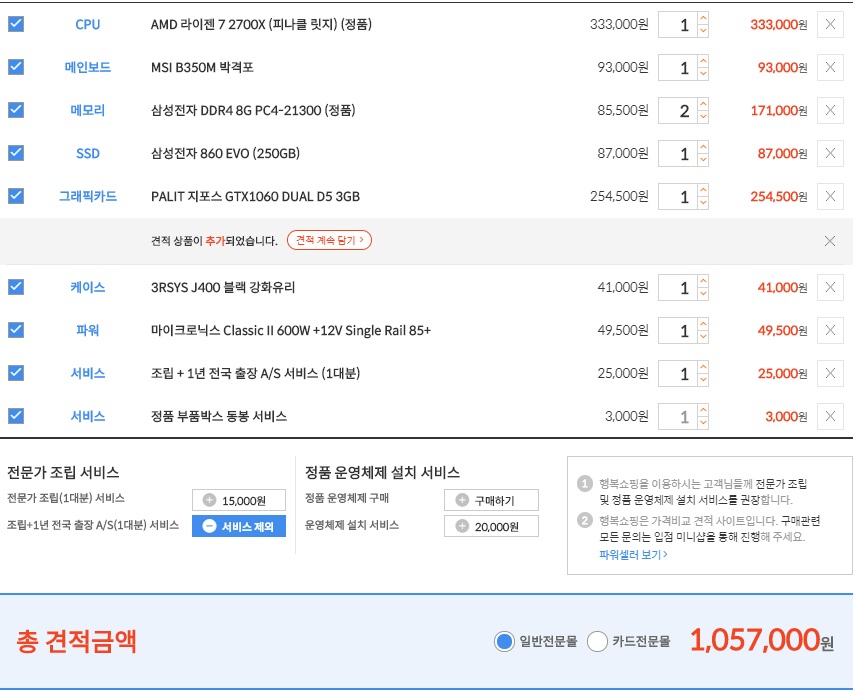Add the 15,000원 전문가 조립 service
856x691 pixels.
point(239,500)
